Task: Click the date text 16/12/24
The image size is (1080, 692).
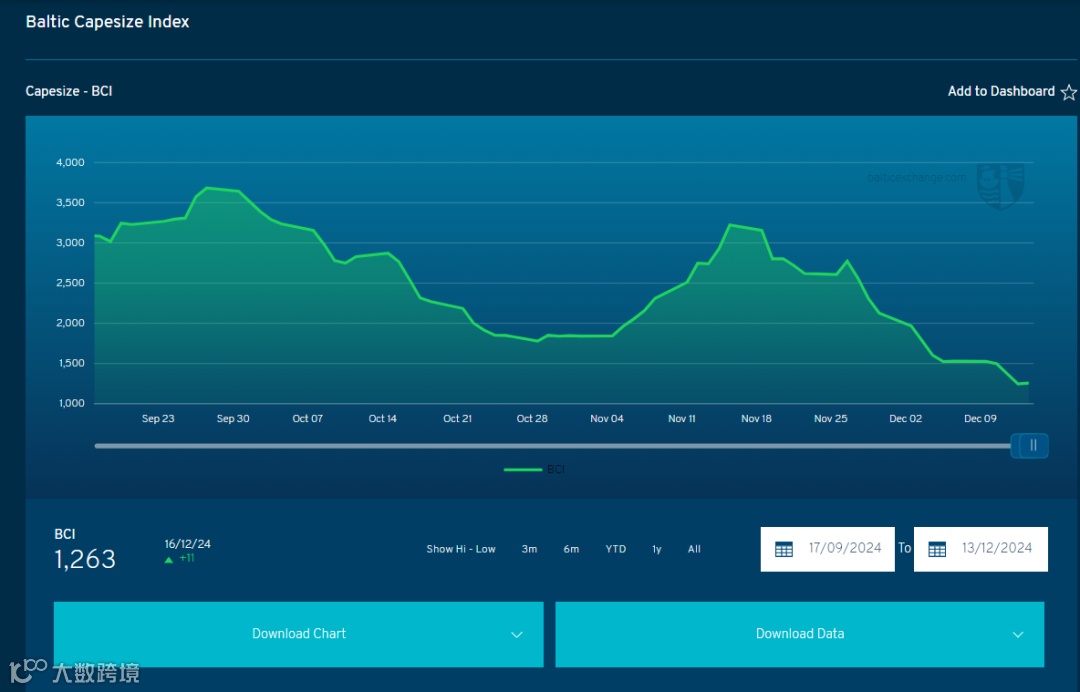Action: (x=187, y=544)
